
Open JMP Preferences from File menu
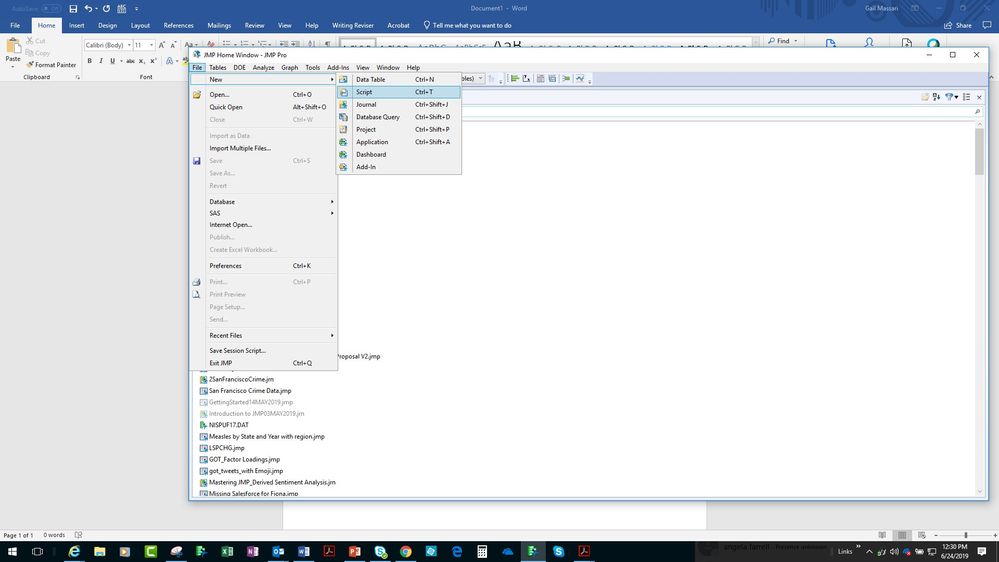(x=263, y=266)
